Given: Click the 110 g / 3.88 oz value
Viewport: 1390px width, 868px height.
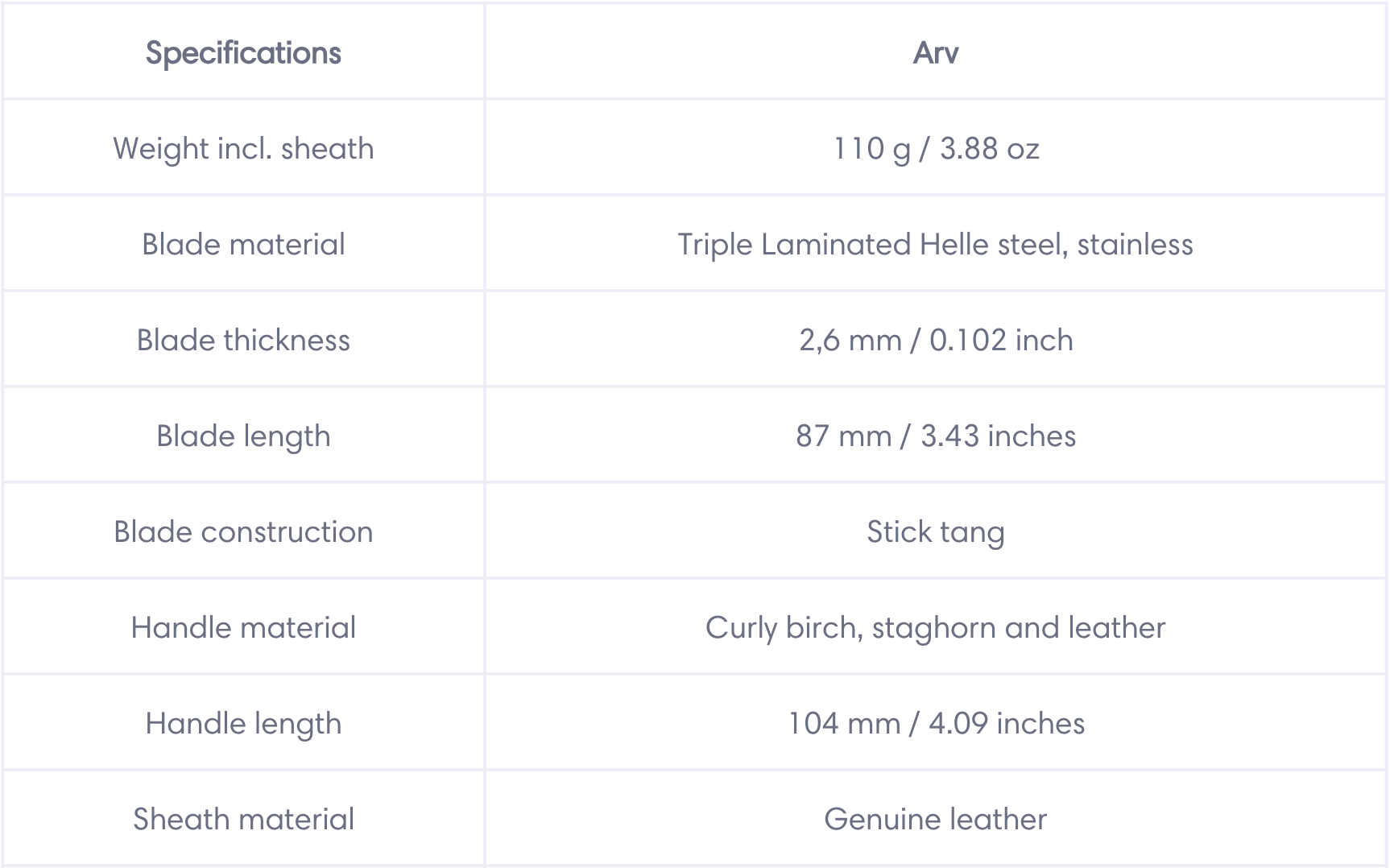Looking at the screenshot, I should click(x=936, y=149).
